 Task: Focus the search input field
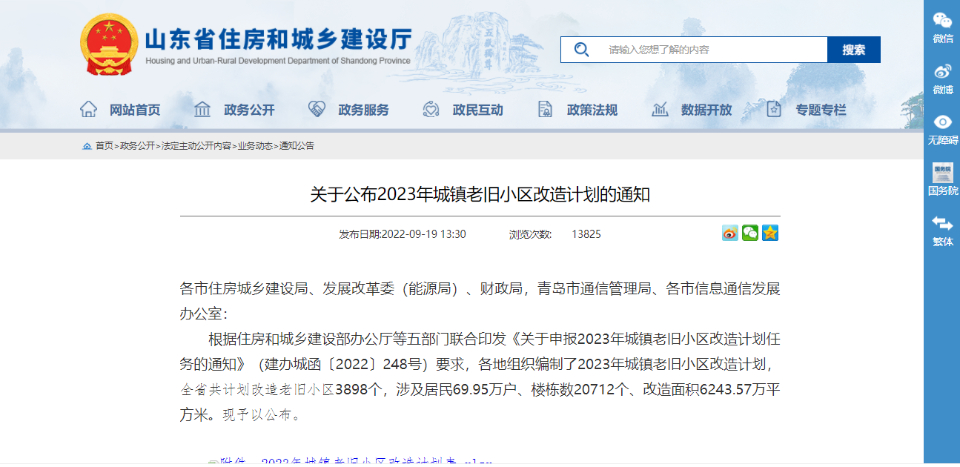coord(710,50)
